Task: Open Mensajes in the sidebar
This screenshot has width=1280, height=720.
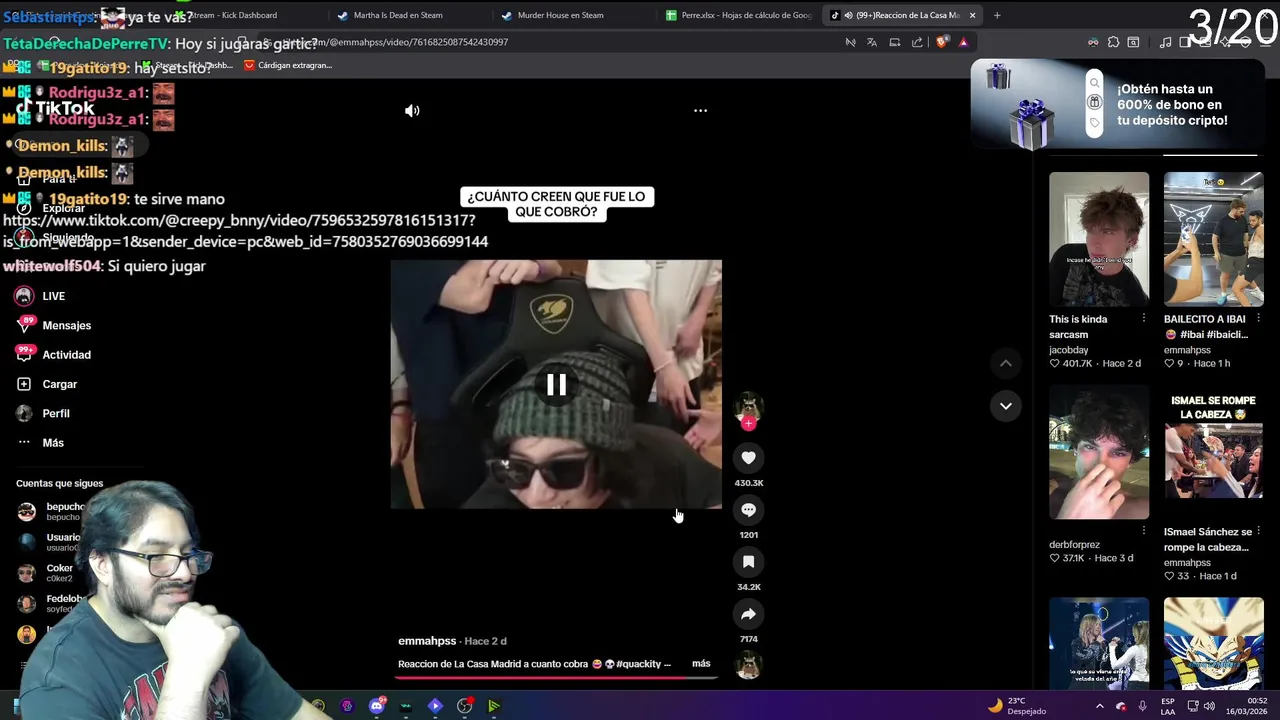Action: [x=66, y=325]
